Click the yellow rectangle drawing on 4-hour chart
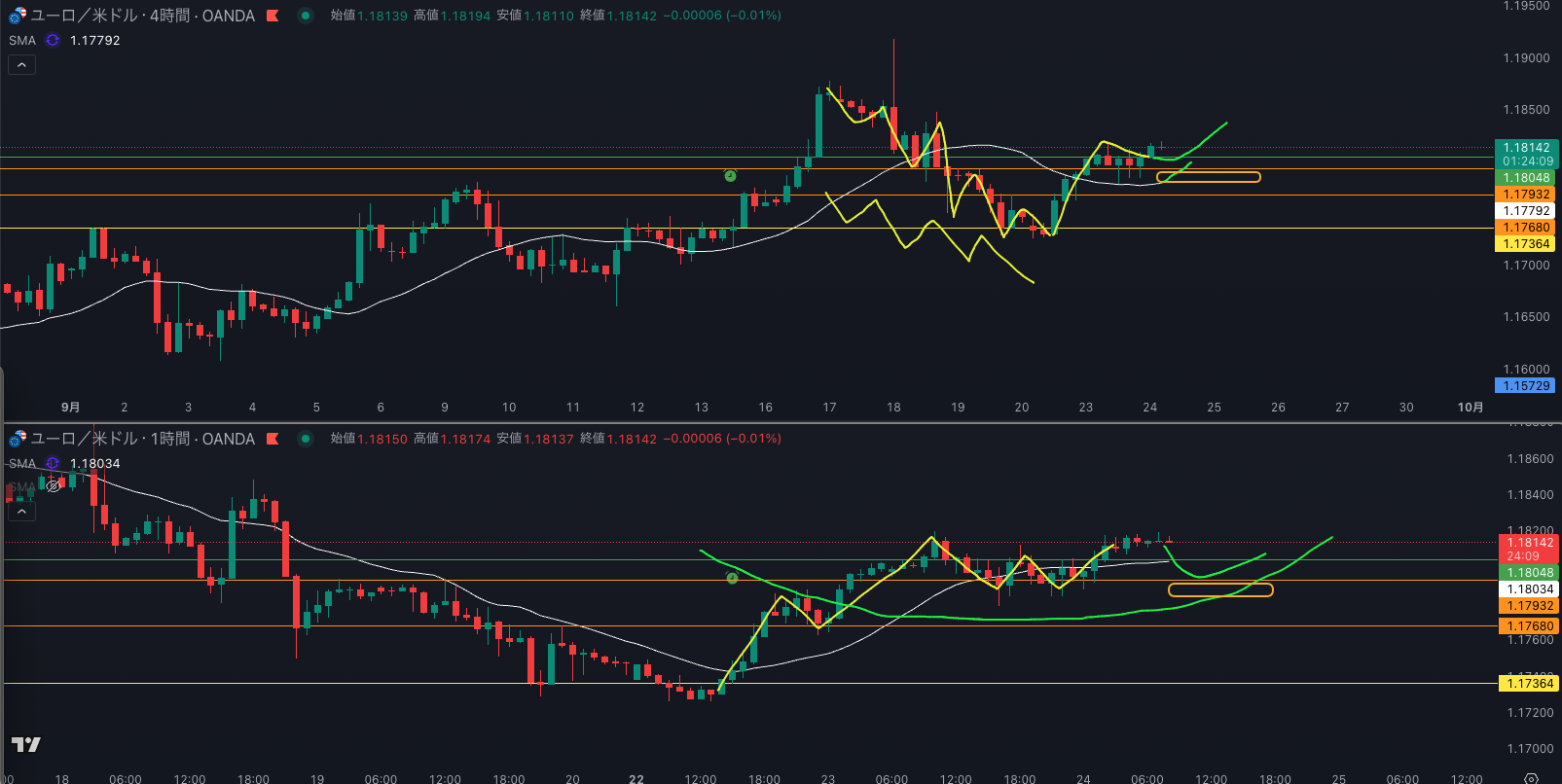Viewport: 1562px width, 784px height. tap(1208, 177)
